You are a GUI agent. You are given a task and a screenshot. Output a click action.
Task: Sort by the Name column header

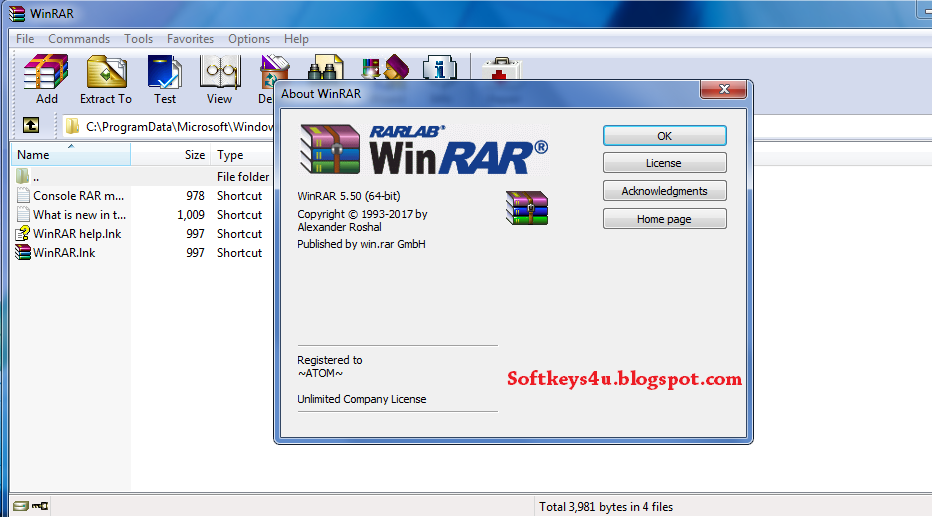(x=71, y=155)
